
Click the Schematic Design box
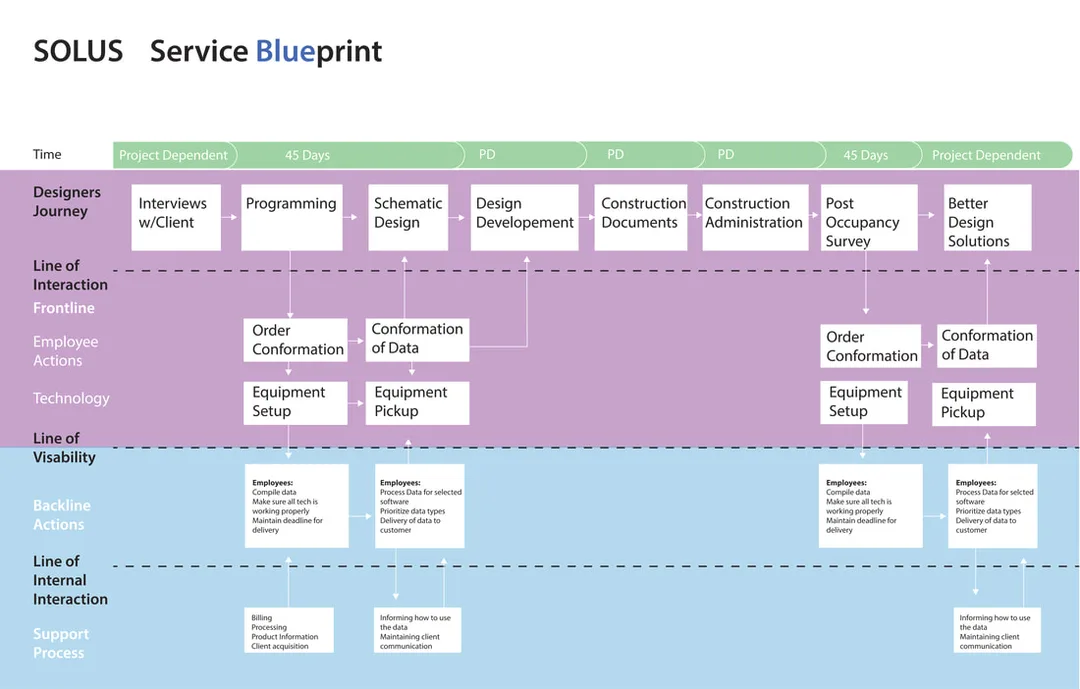pyautogui.click(x=408, y=217)
